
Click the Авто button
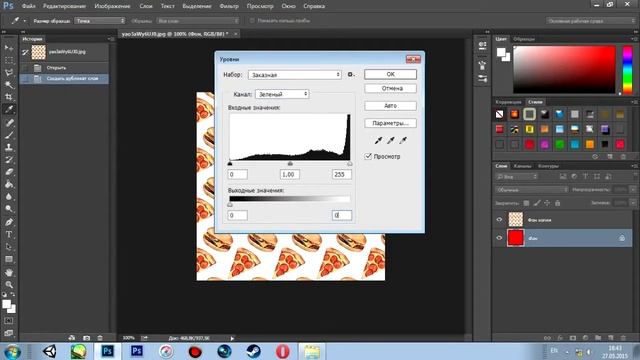coord(390,106)
